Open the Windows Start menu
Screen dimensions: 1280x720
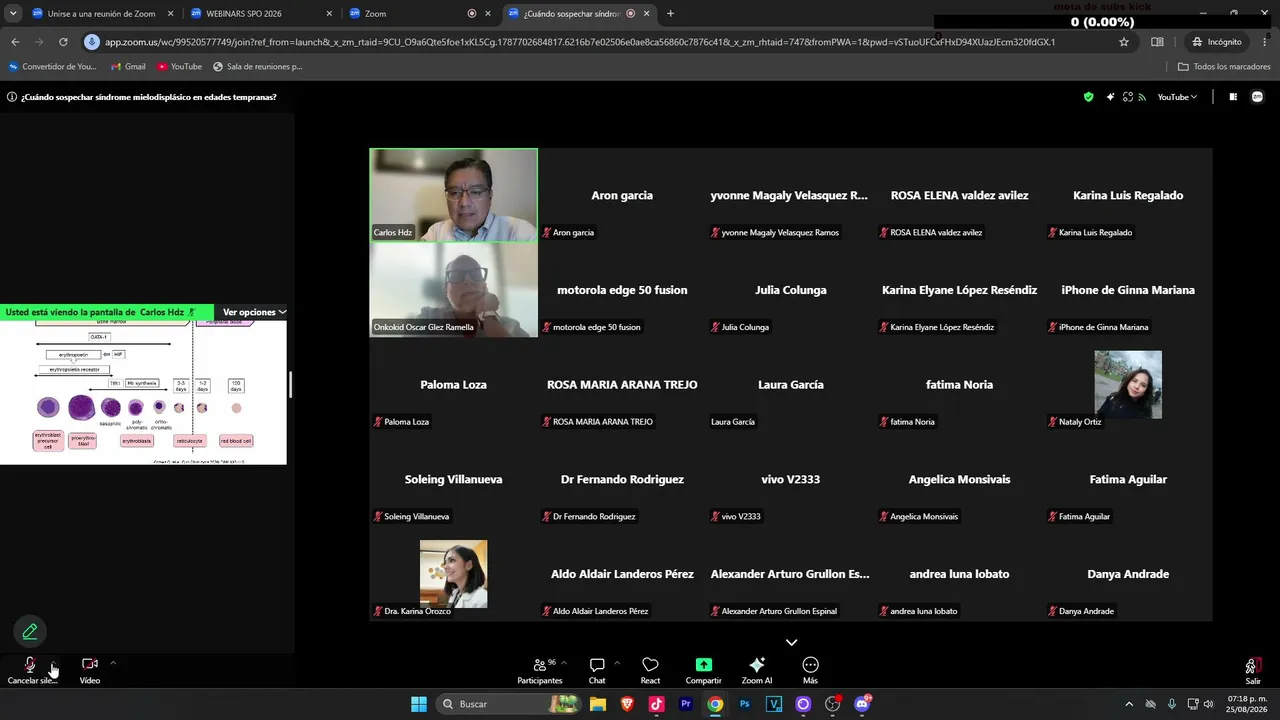(x=419, y=704)
